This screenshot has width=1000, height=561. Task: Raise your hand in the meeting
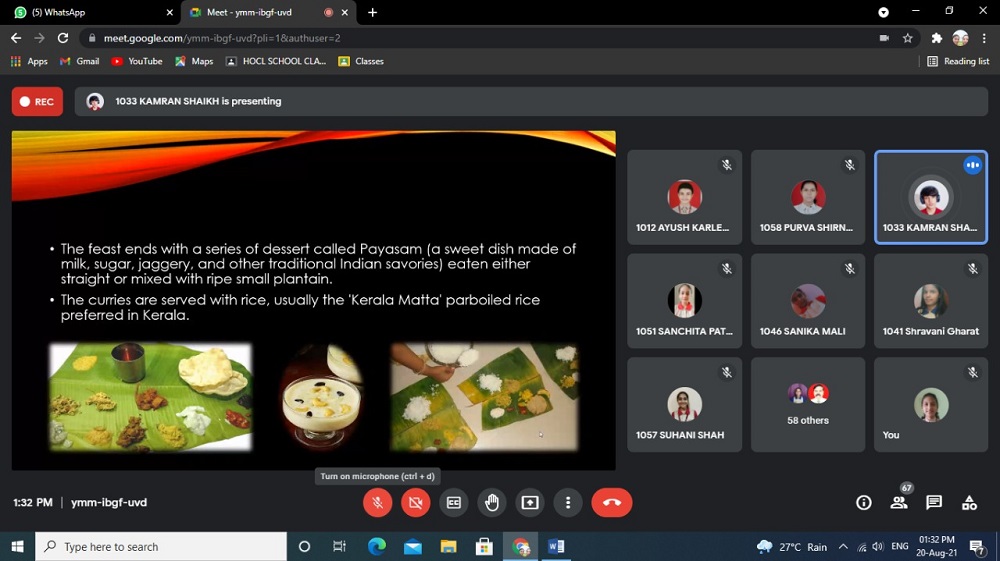(491, 502)
